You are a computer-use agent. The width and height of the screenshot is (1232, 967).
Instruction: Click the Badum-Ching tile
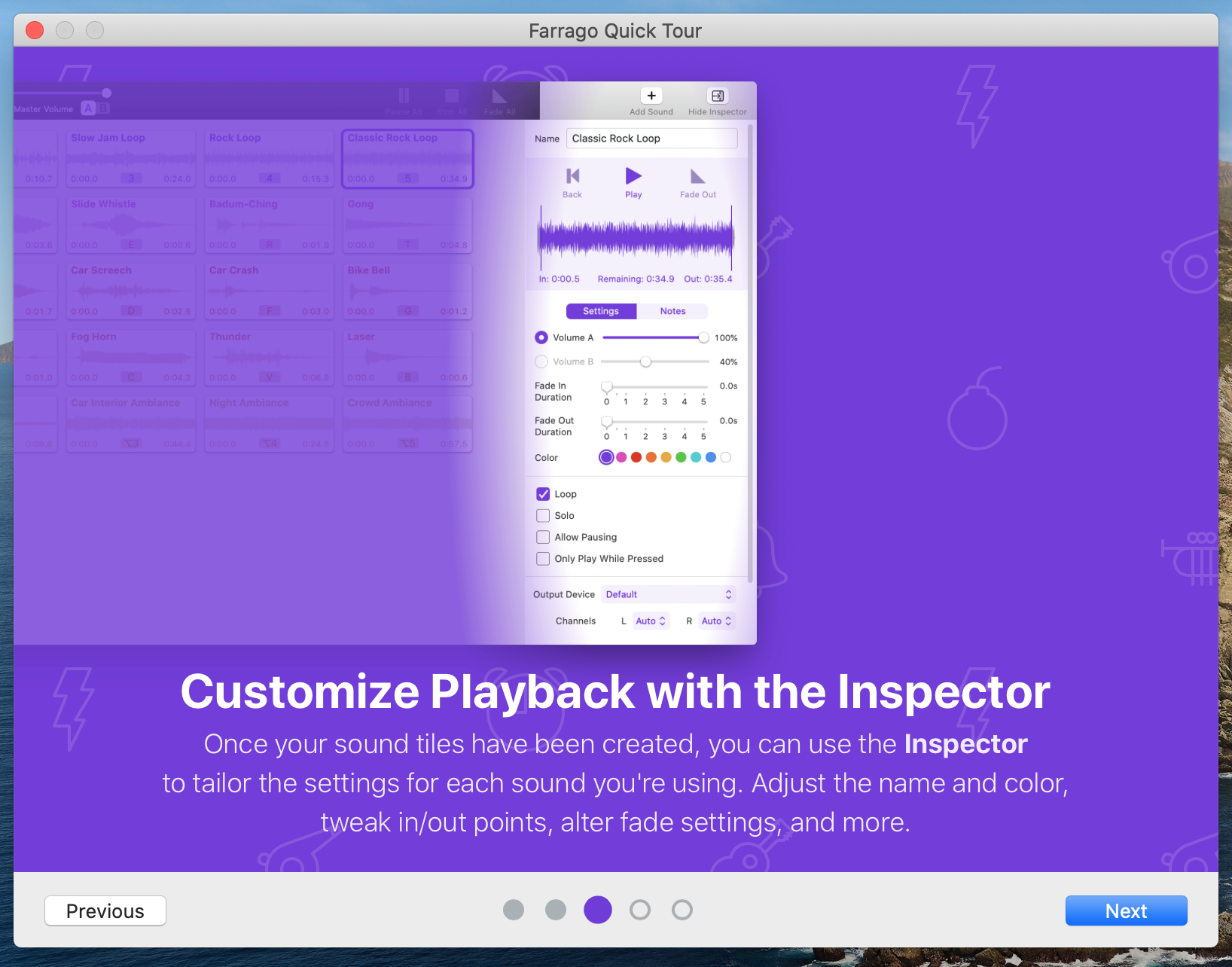(269, 225)
